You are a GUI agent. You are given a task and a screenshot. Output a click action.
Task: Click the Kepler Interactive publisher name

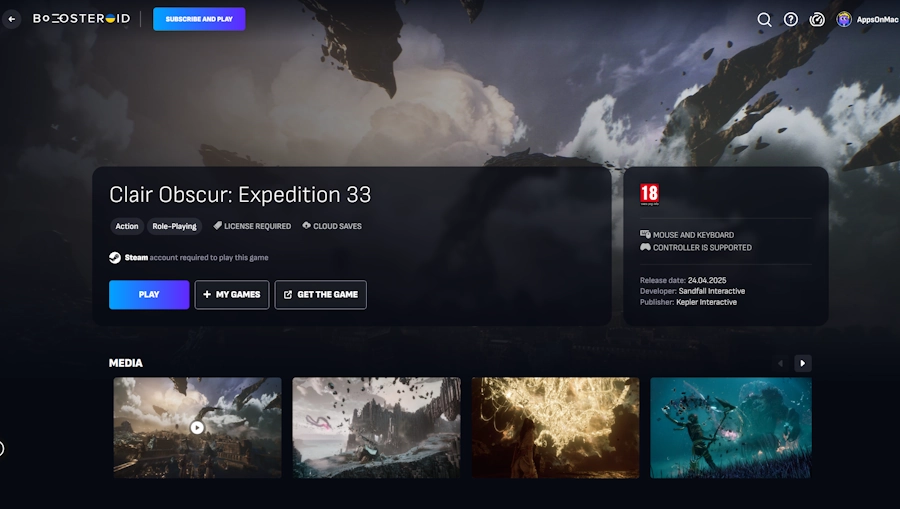[707, 302]
